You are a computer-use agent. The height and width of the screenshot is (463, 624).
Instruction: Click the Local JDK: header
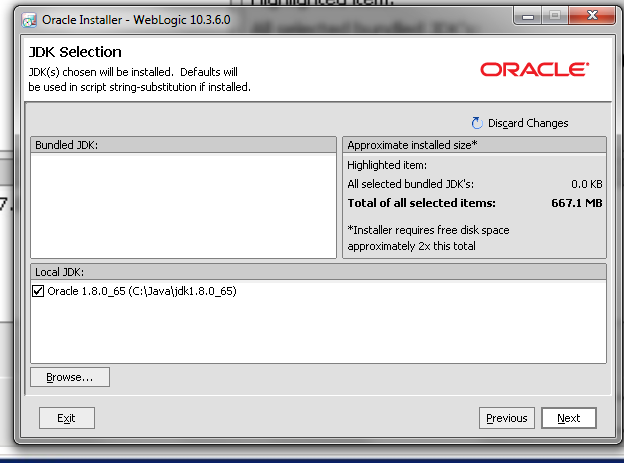(x=318, y=272)
